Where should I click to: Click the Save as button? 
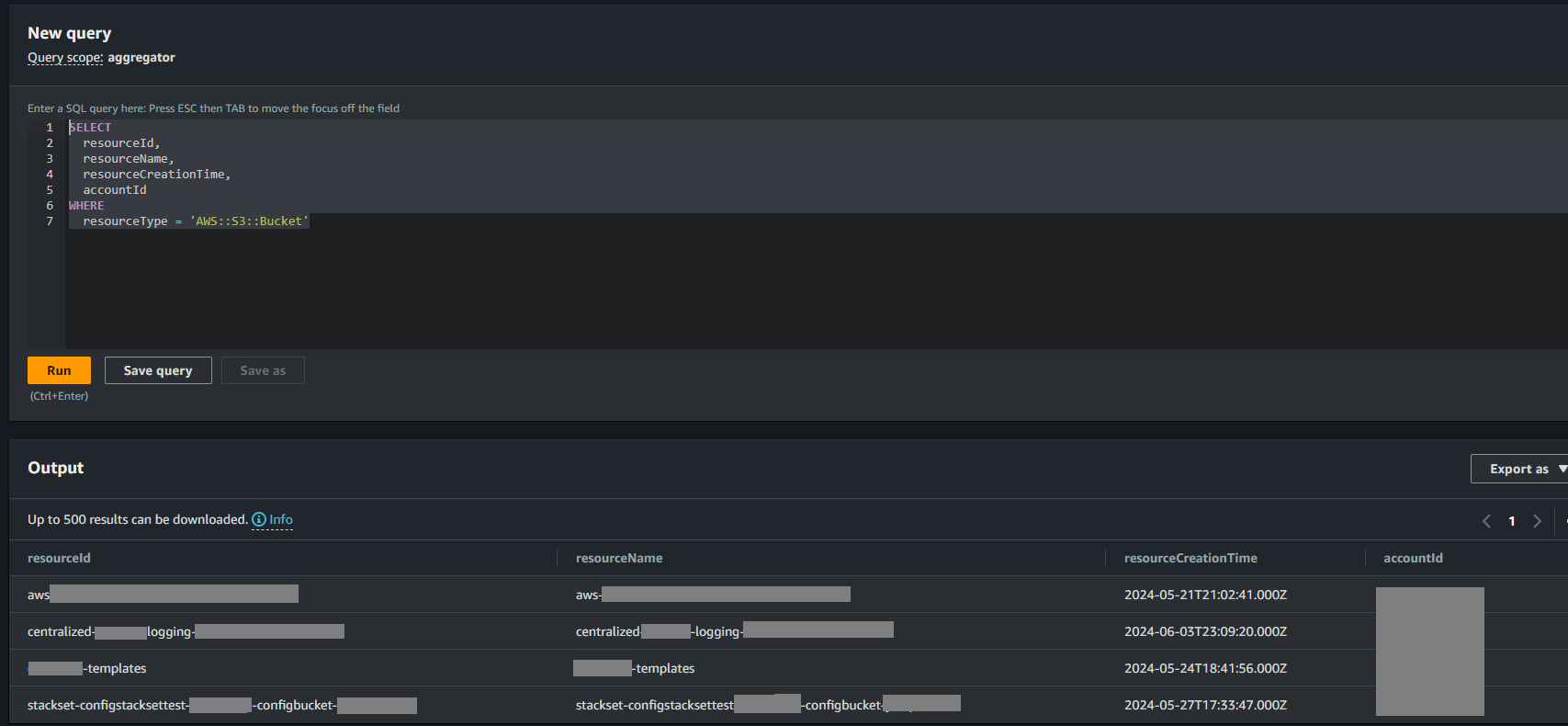click(x=263, y=370)
